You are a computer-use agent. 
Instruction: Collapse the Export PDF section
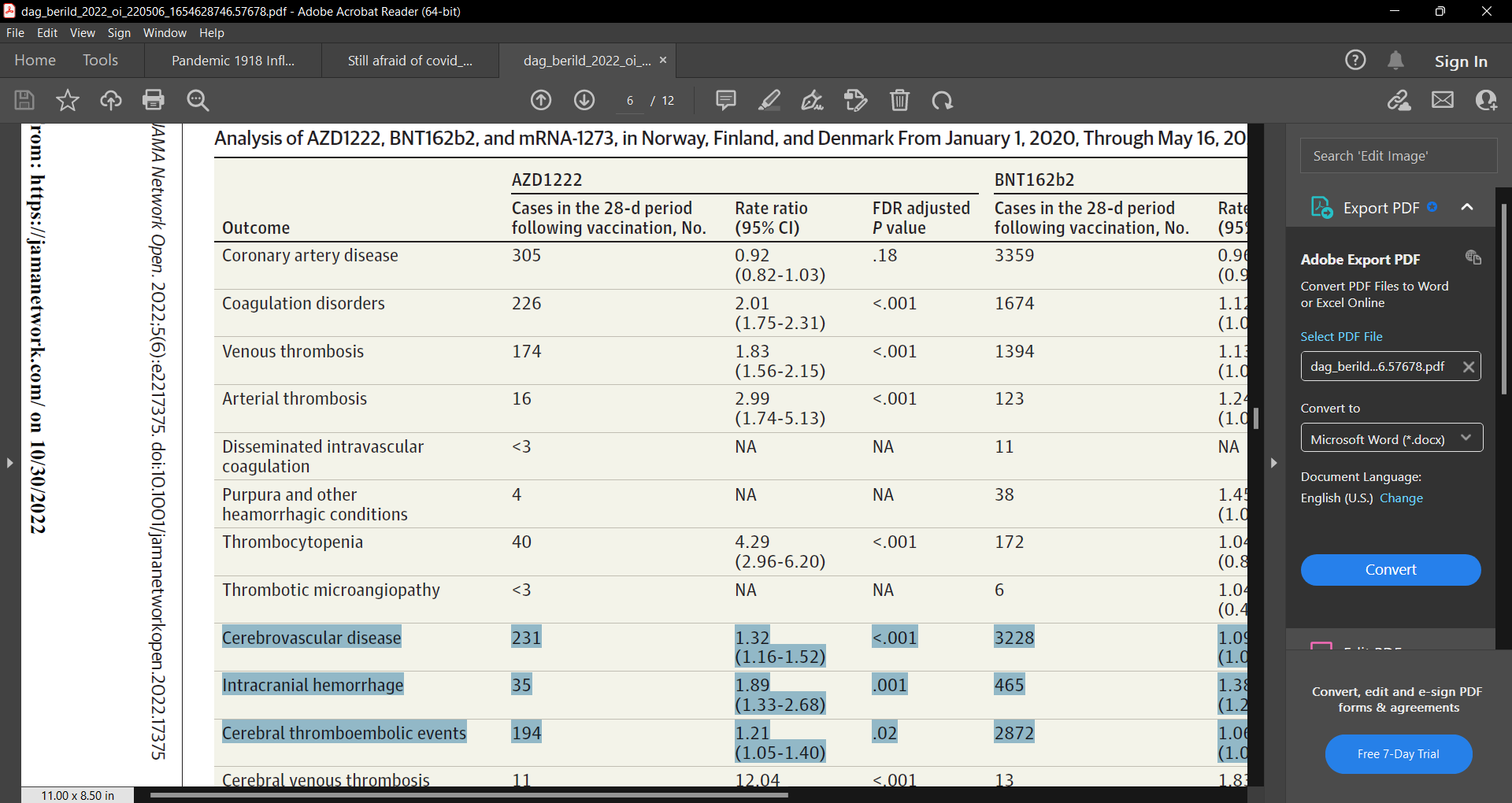point(1467,207)
